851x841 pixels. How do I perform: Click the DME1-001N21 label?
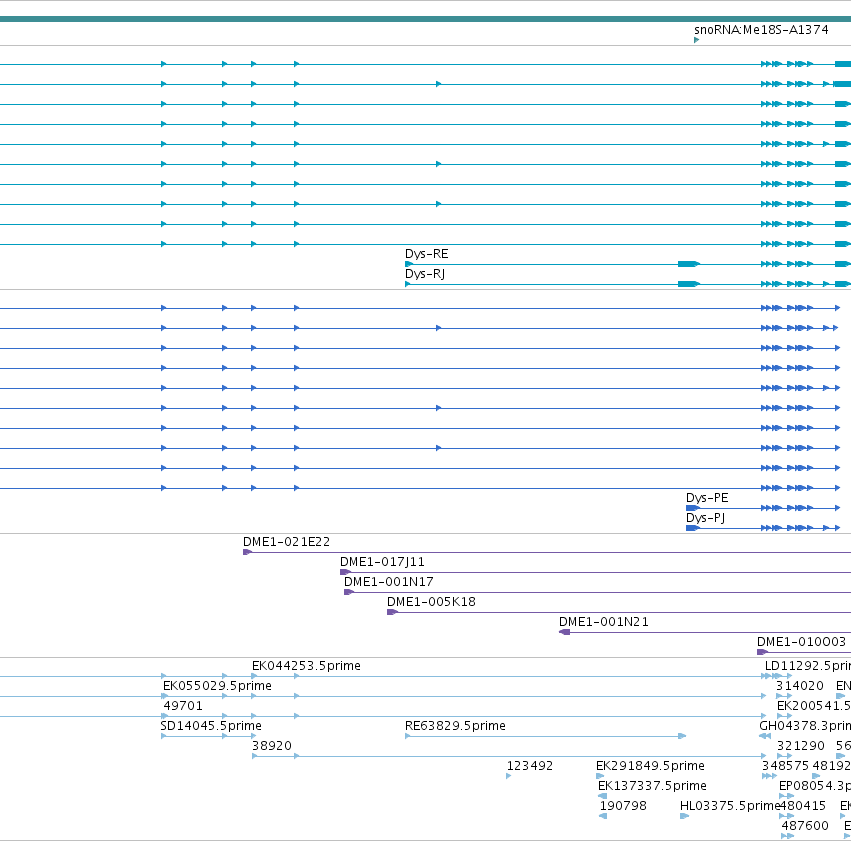pyautogui.click(x=604, y=622)
